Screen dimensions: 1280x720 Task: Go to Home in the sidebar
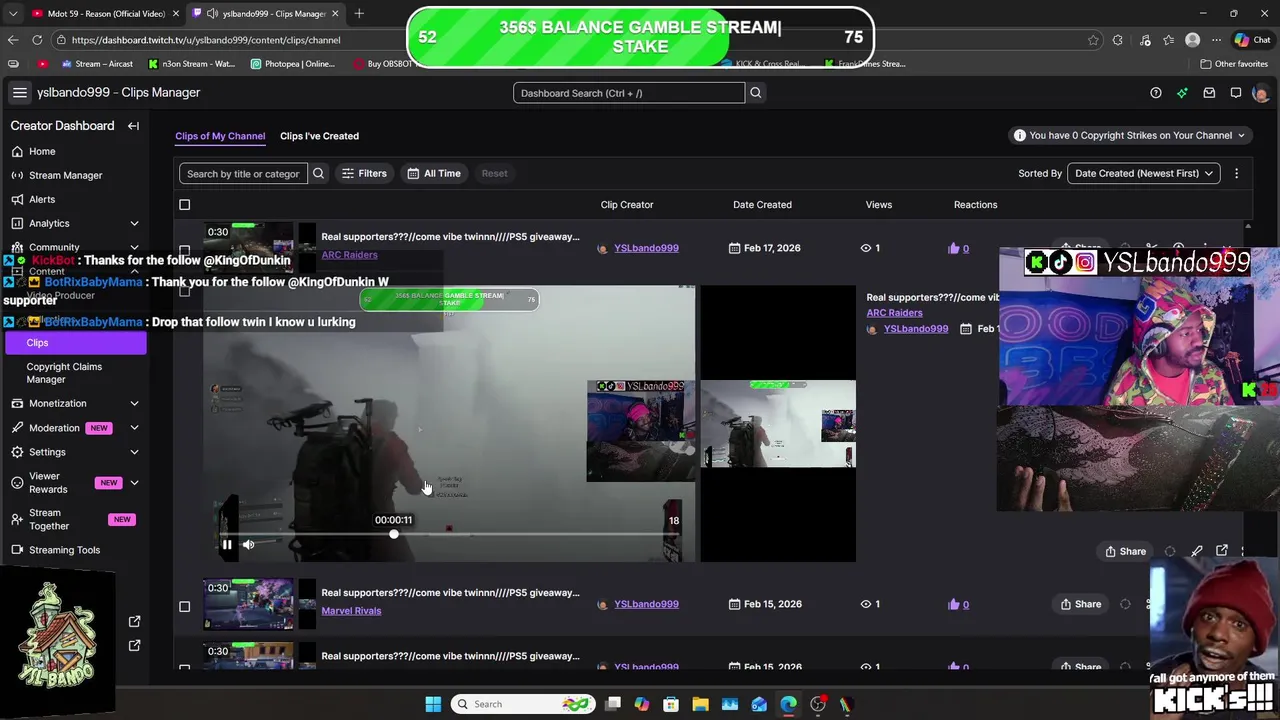point(42,151)
